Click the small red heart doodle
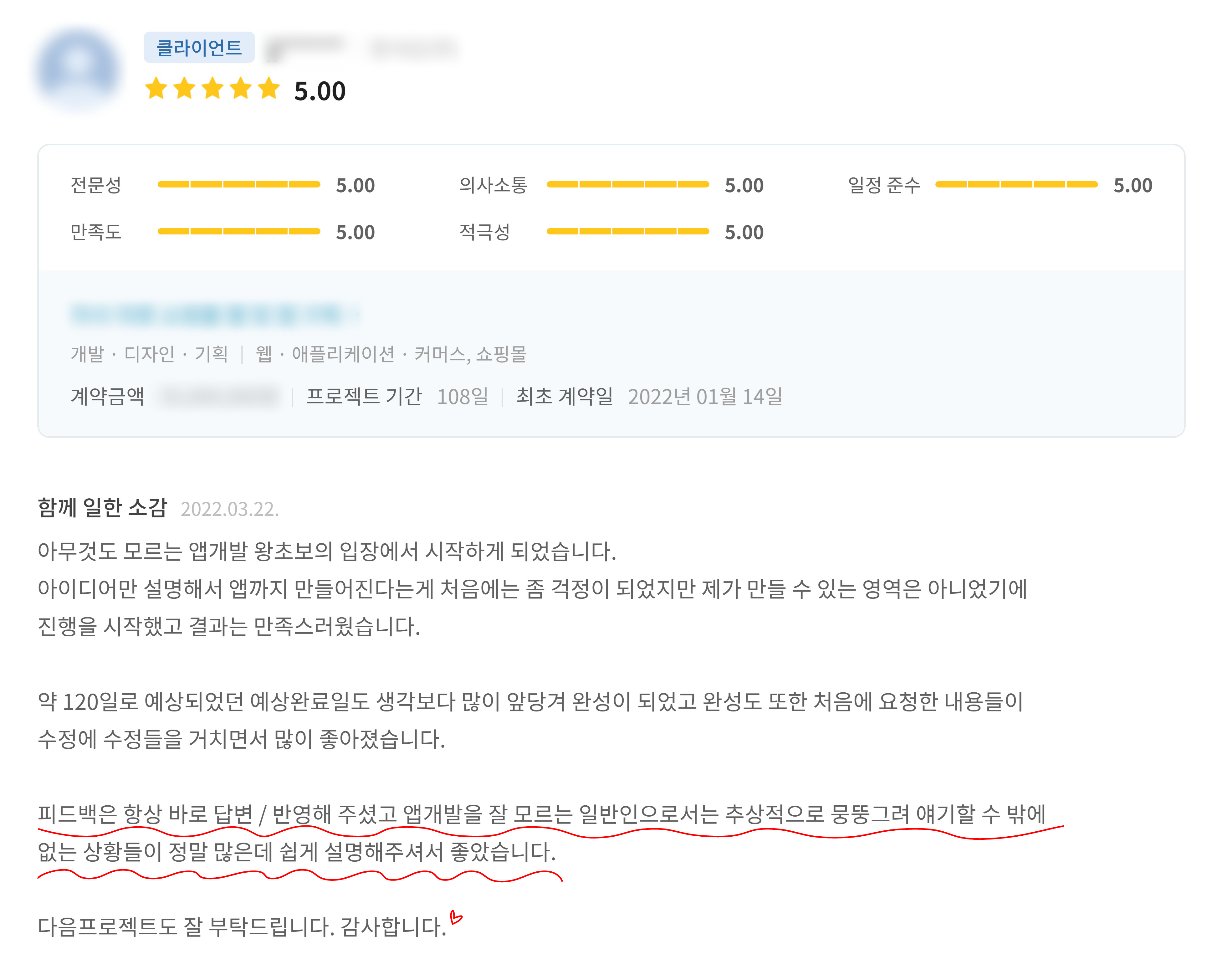The image size is (1222, 980). pos(456,917)
